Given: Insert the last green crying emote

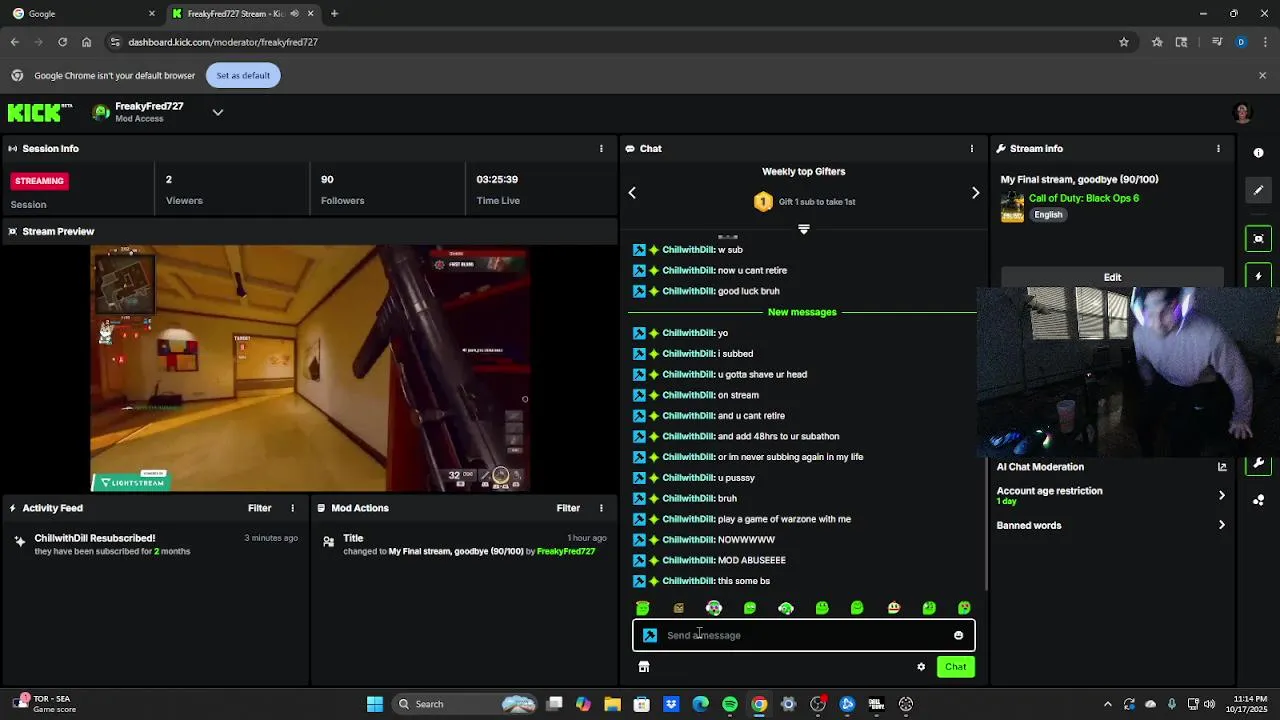Looking at the screenshot, I should (964, 608).
